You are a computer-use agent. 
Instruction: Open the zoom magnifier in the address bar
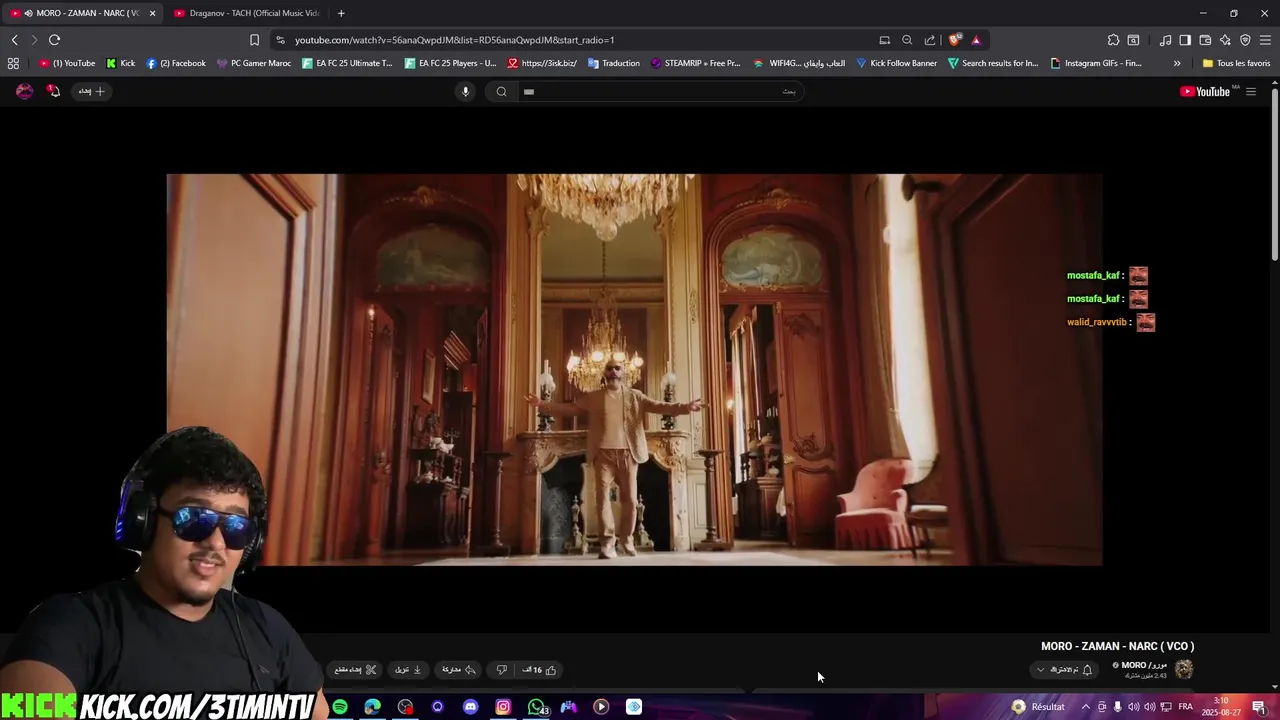[x=907, y=40]
